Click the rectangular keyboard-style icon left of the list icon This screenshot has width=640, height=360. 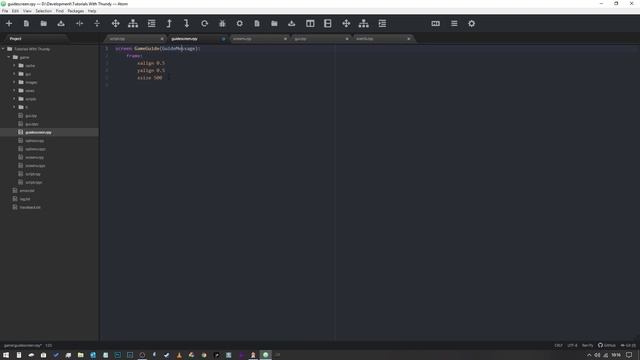(x=436, y=24)
